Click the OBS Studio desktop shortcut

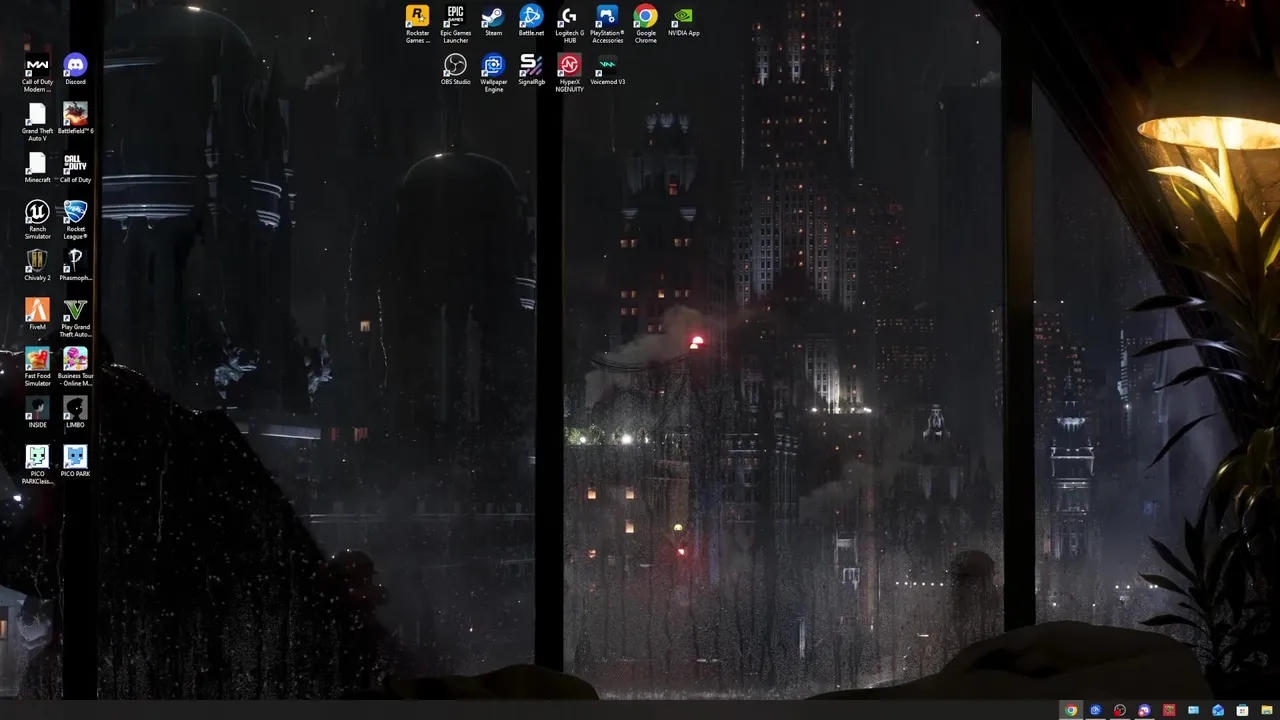[x=455, y=70]
